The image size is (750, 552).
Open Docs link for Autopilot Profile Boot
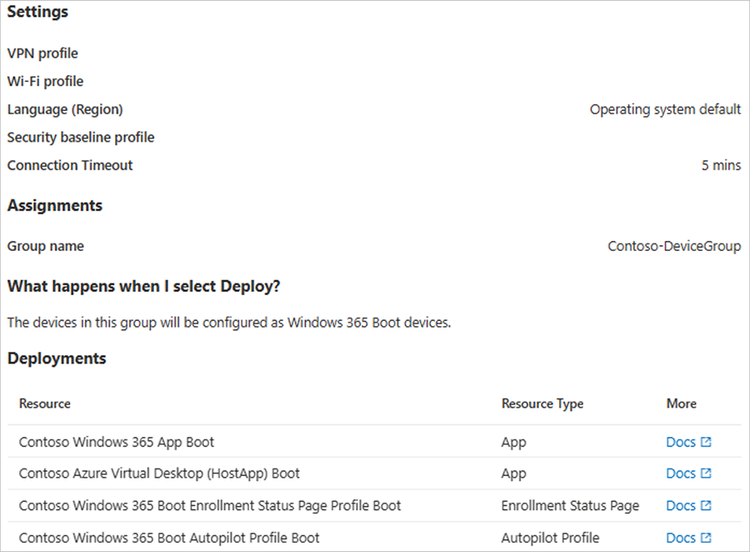[x=681, y=538]
